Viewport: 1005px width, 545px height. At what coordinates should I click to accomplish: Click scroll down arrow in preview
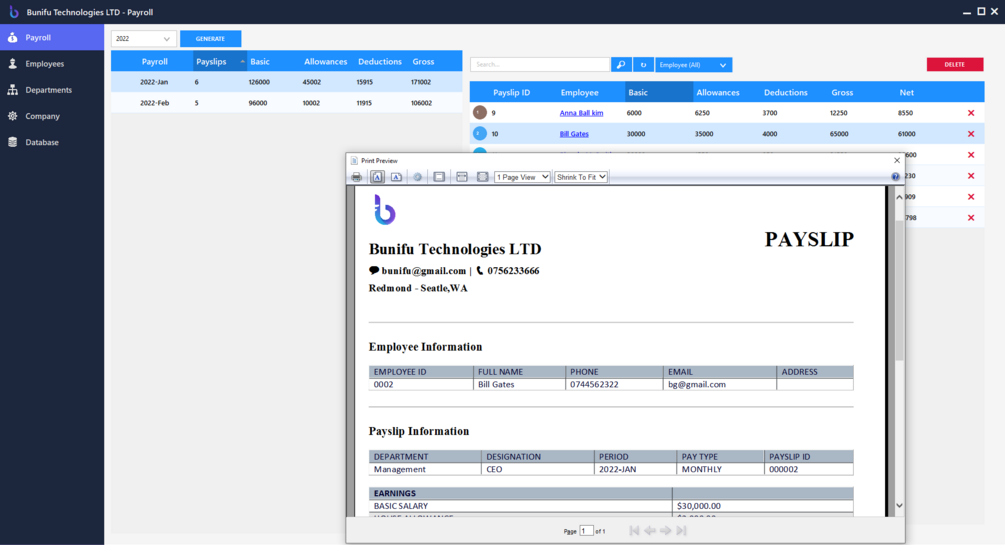click(x=899, y=506)
